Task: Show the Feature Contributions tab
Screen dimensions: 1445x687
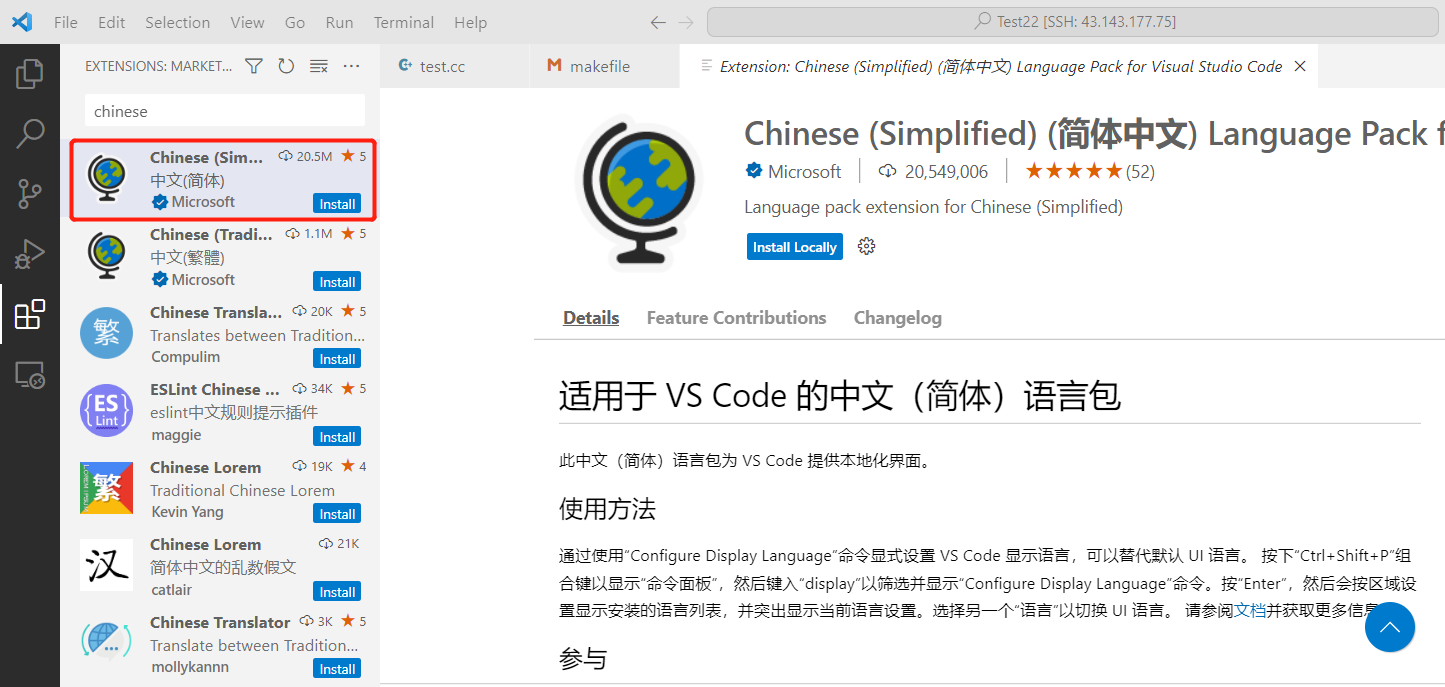Action: [736, 318]
